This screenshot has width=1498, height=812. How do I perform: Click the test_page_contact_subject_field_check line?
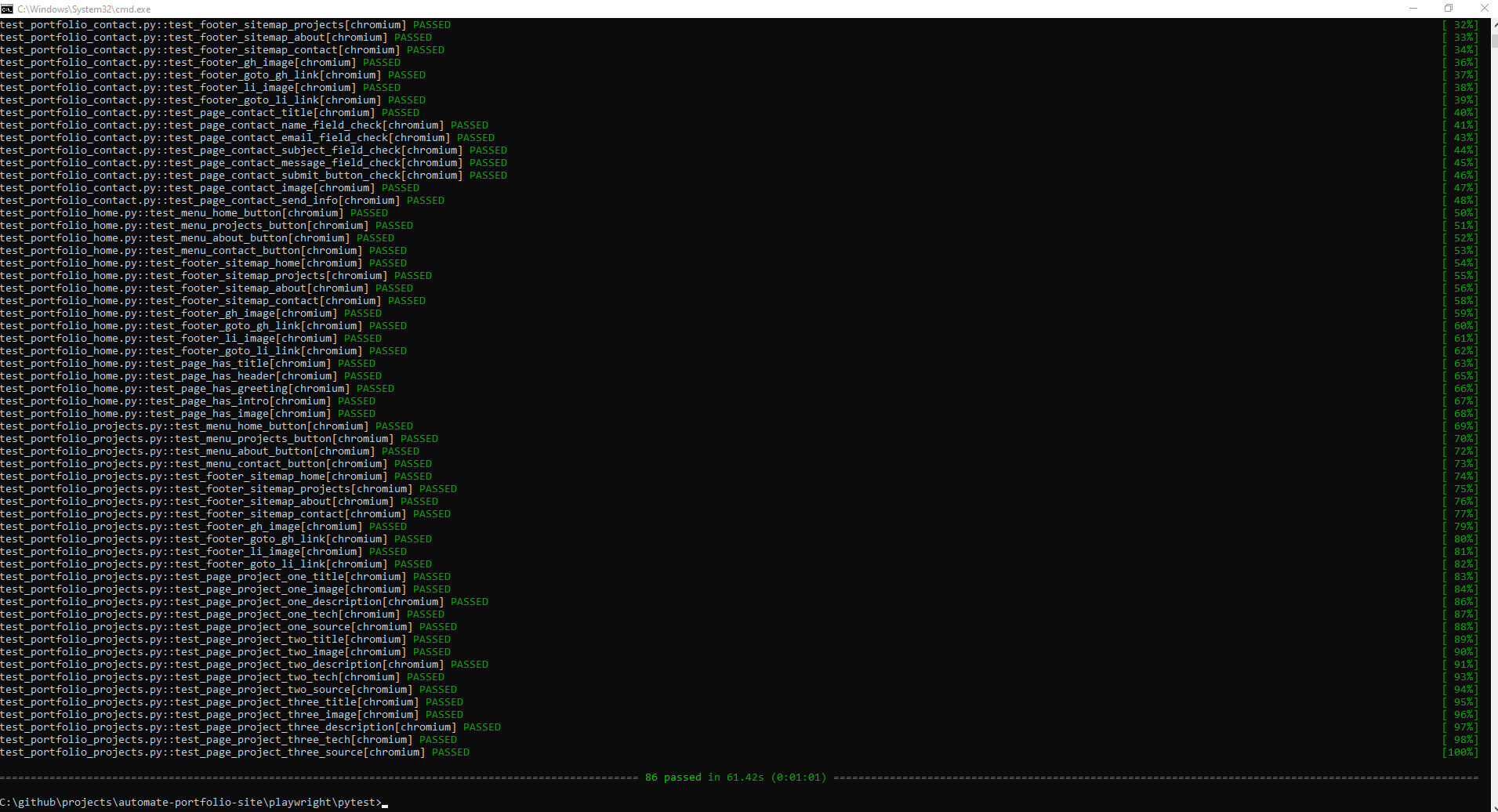[253, 150]
